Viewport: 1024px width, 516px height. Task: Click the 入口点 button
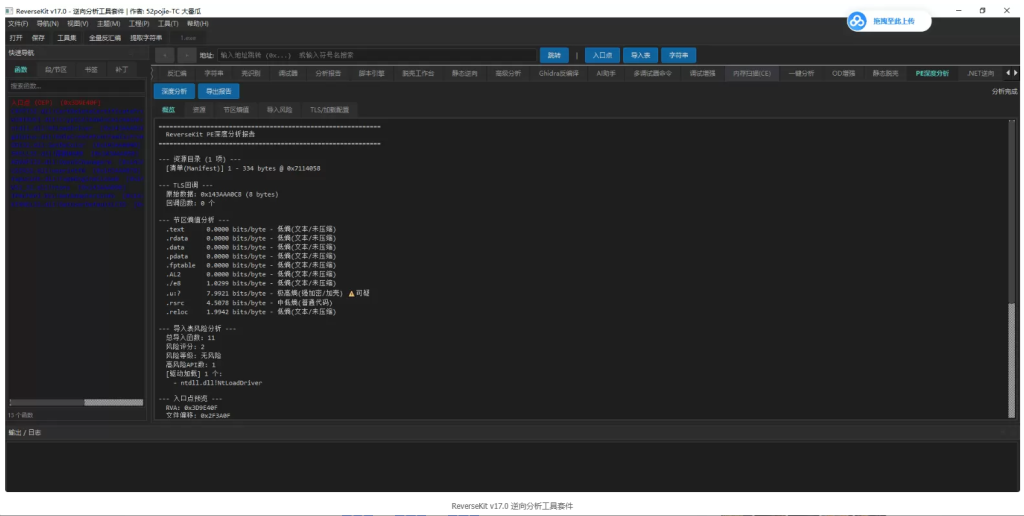point(602,56)
